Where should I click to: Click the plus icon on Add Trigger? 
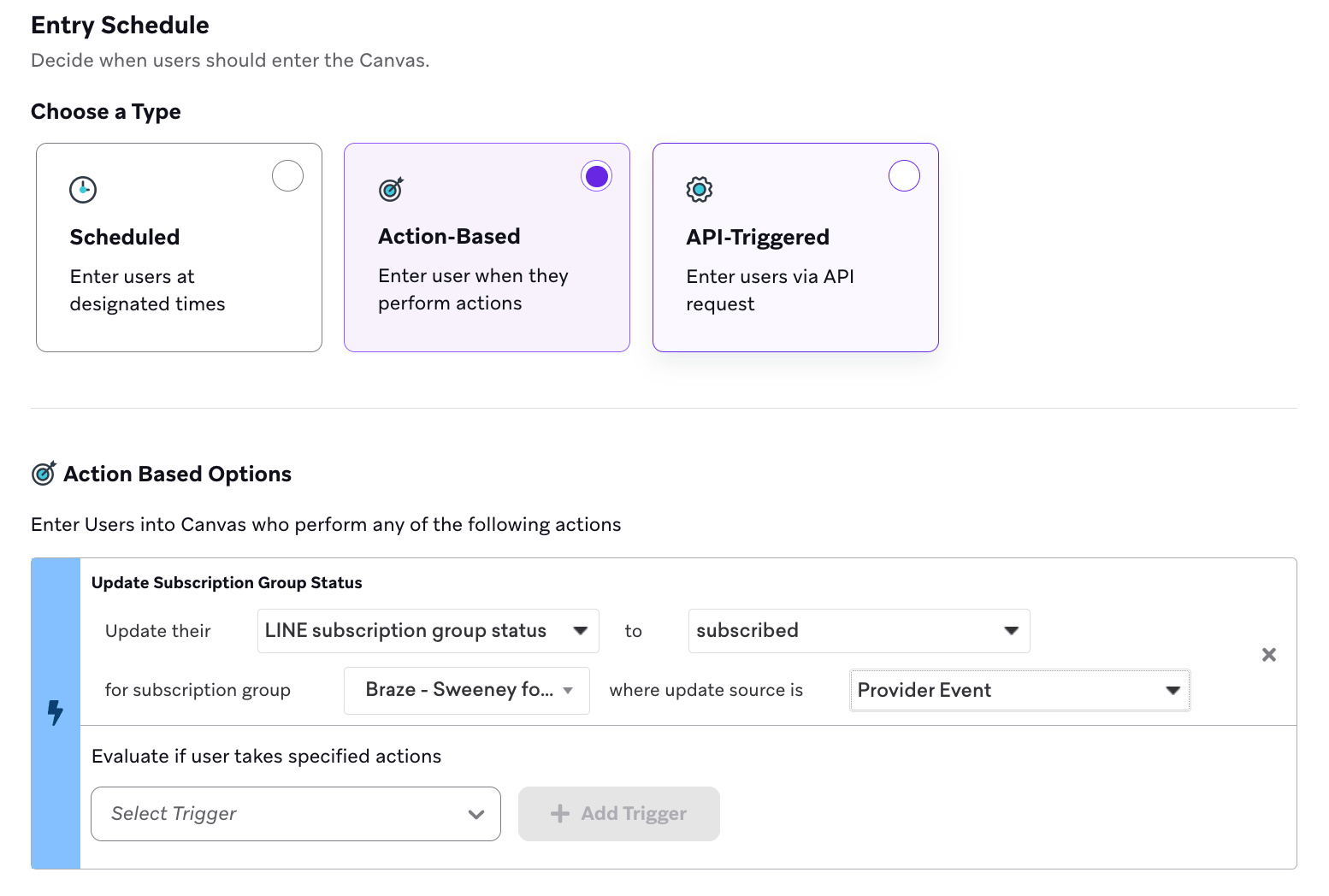(560, 814)
